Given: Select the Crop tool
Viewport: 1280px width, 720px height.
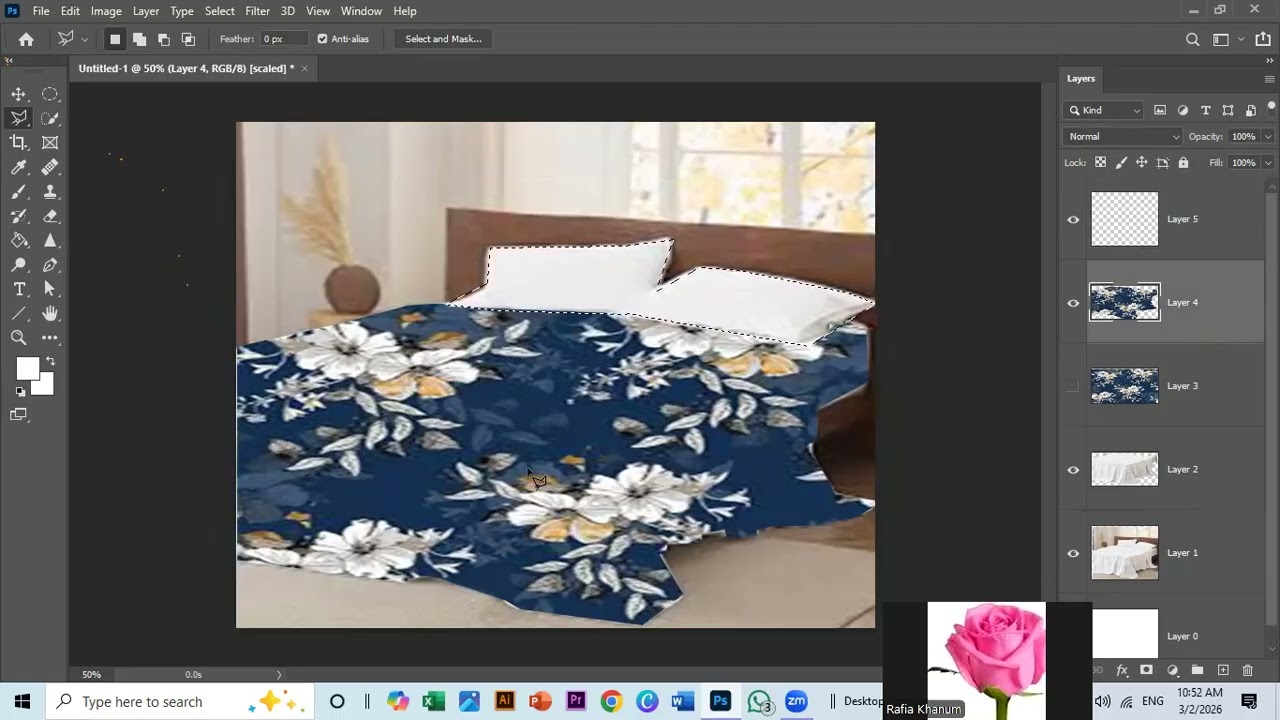Looking at the screenshot, I should coord(19,143).
